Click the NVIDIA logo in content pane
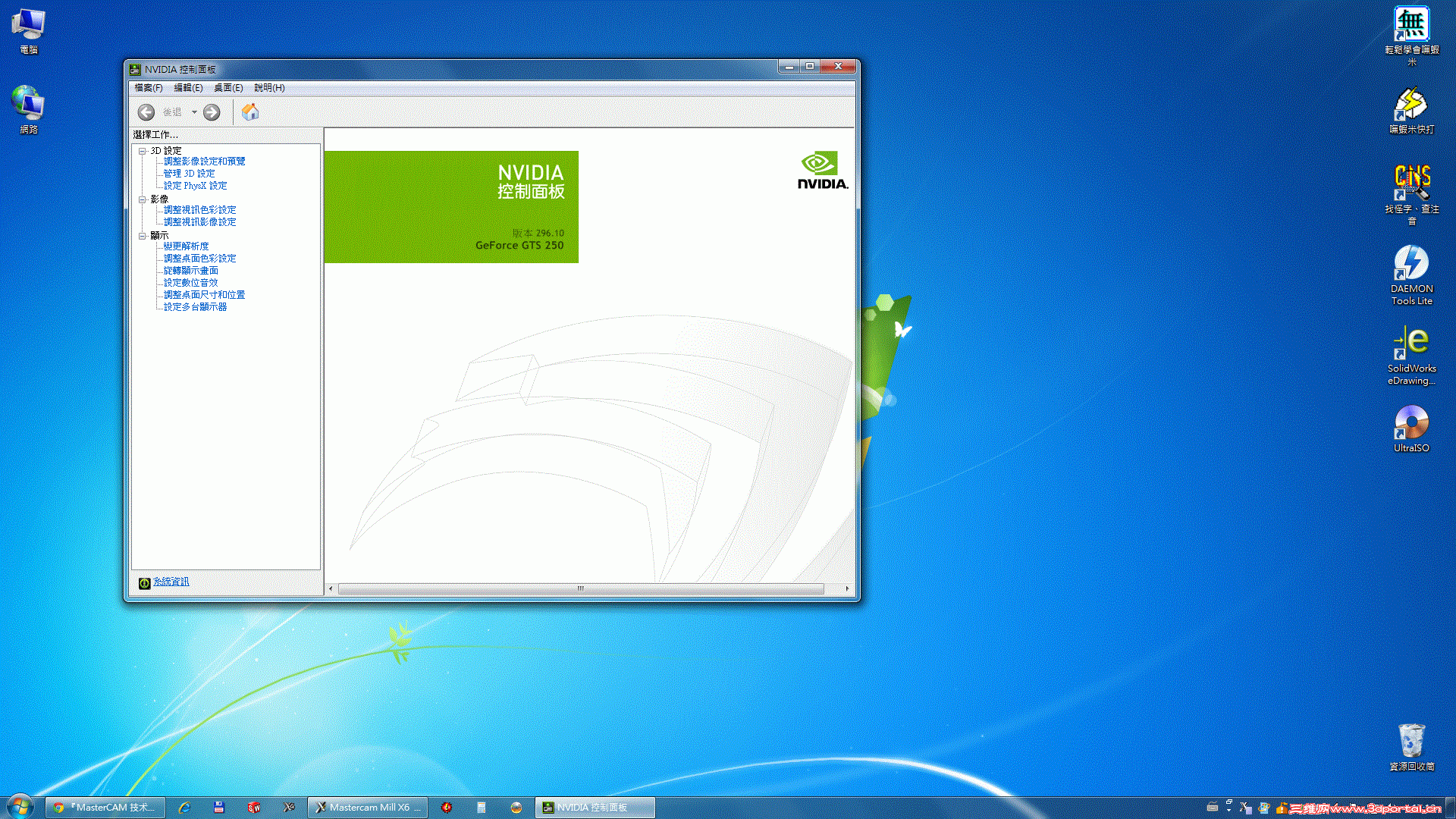The width and height of the screenshot is (1456, 819). 822,171
